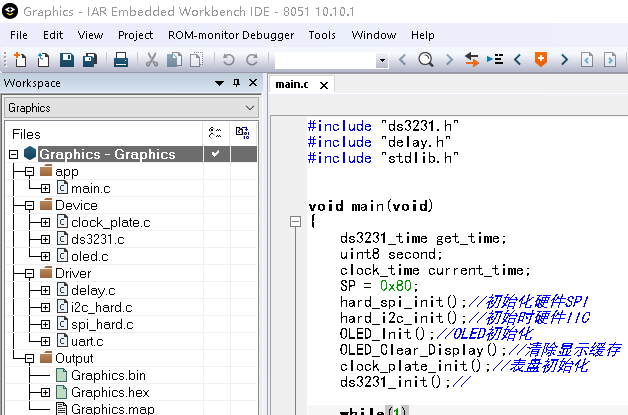Open the Edit menu

(53, 35)
